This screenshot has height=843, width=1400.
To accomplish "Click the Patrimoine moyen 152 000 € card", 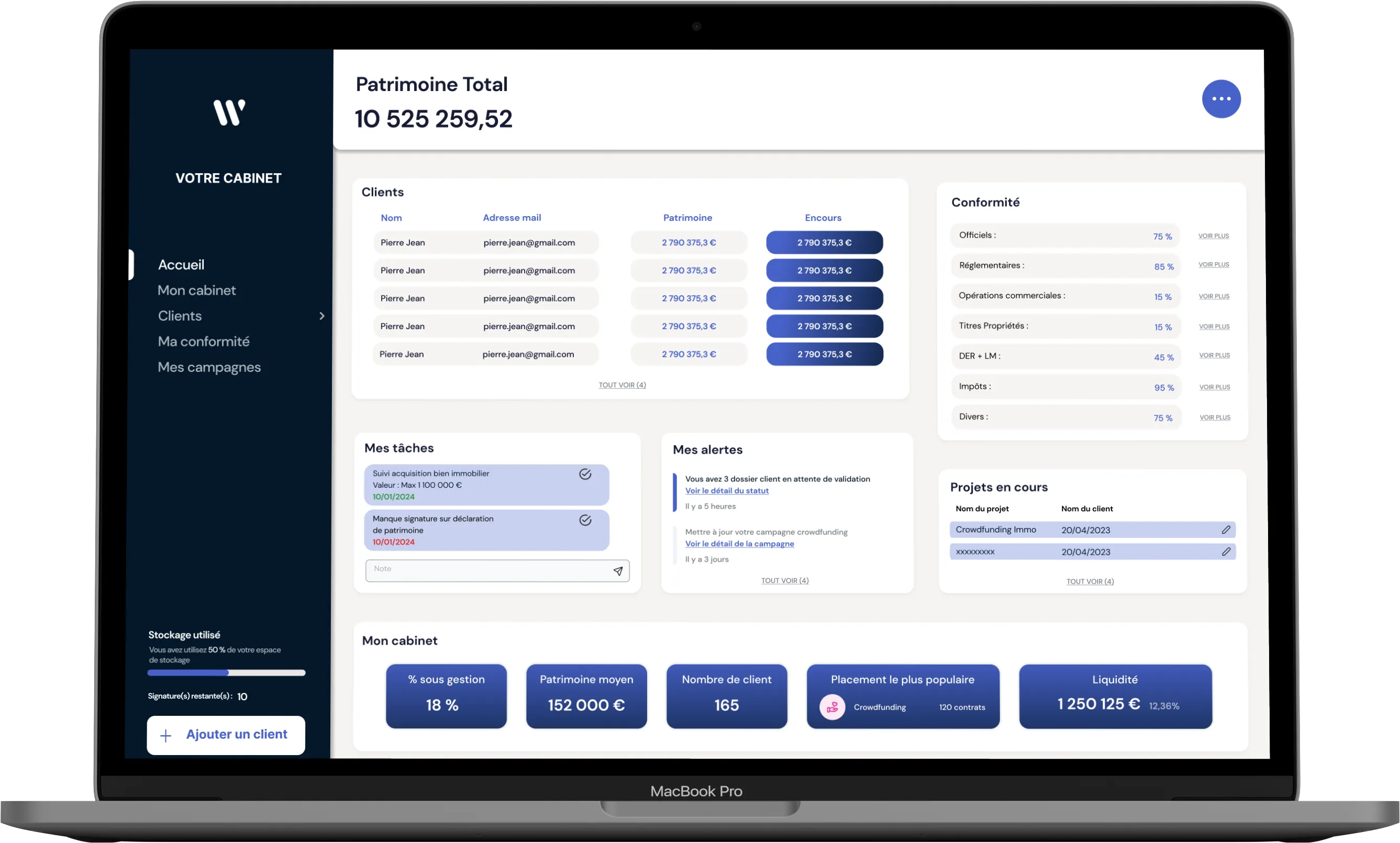I will pos(586,696).
